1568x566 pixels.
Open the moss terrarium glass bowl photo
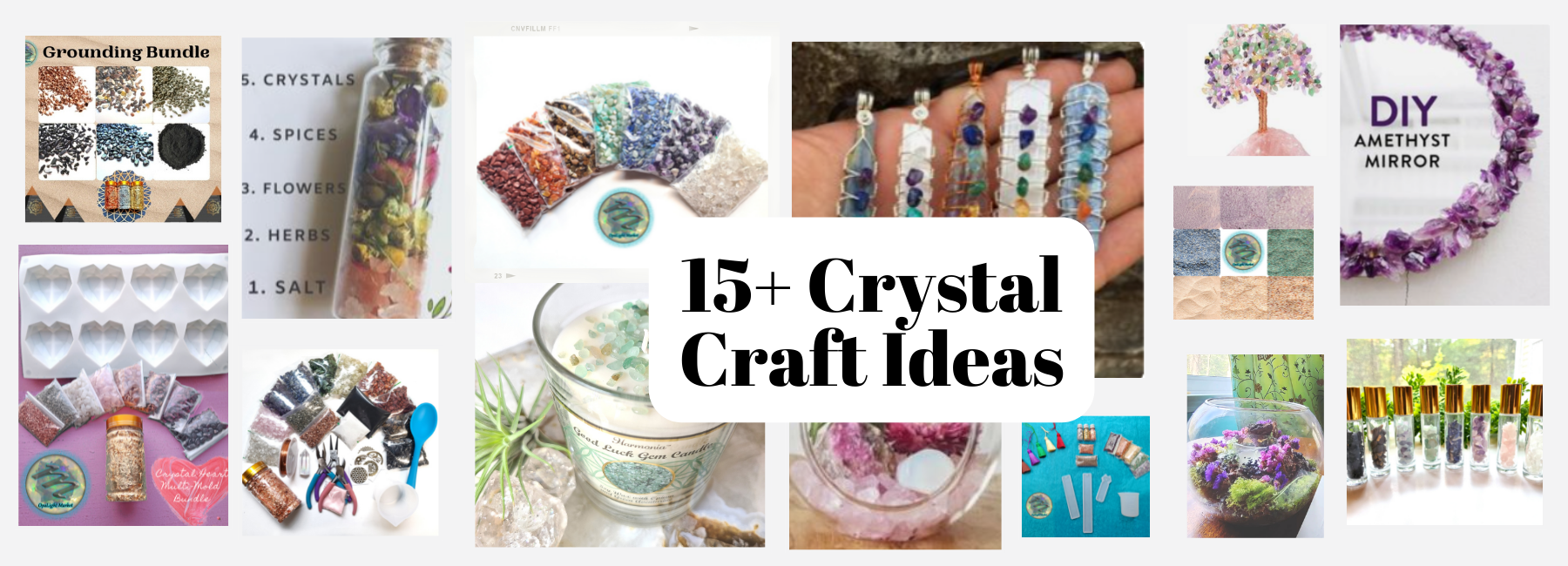pos(1255,446)
